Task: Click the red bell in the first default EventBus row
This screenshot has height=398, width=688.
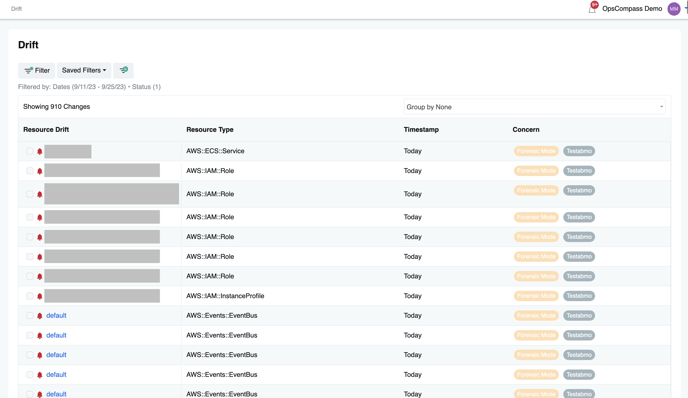Action: point(39,316)
